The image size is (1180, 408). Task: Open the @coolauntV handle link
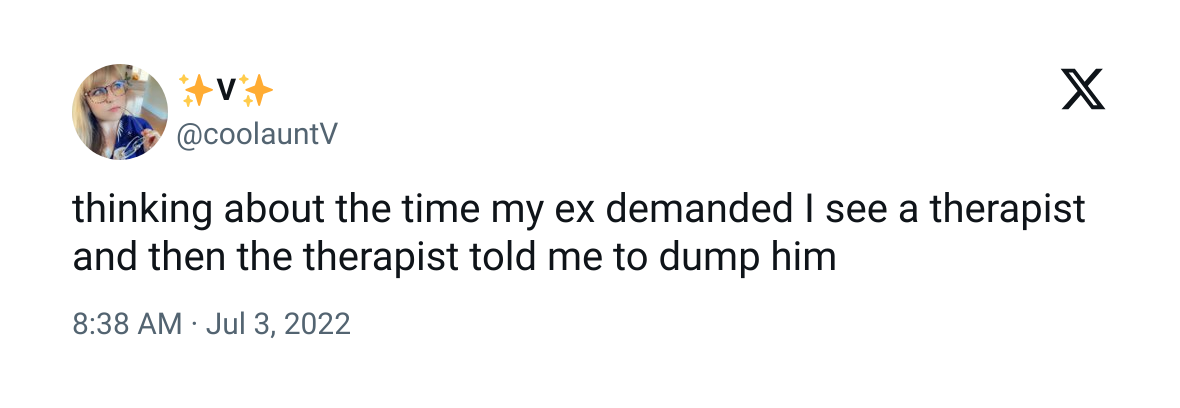257,135
